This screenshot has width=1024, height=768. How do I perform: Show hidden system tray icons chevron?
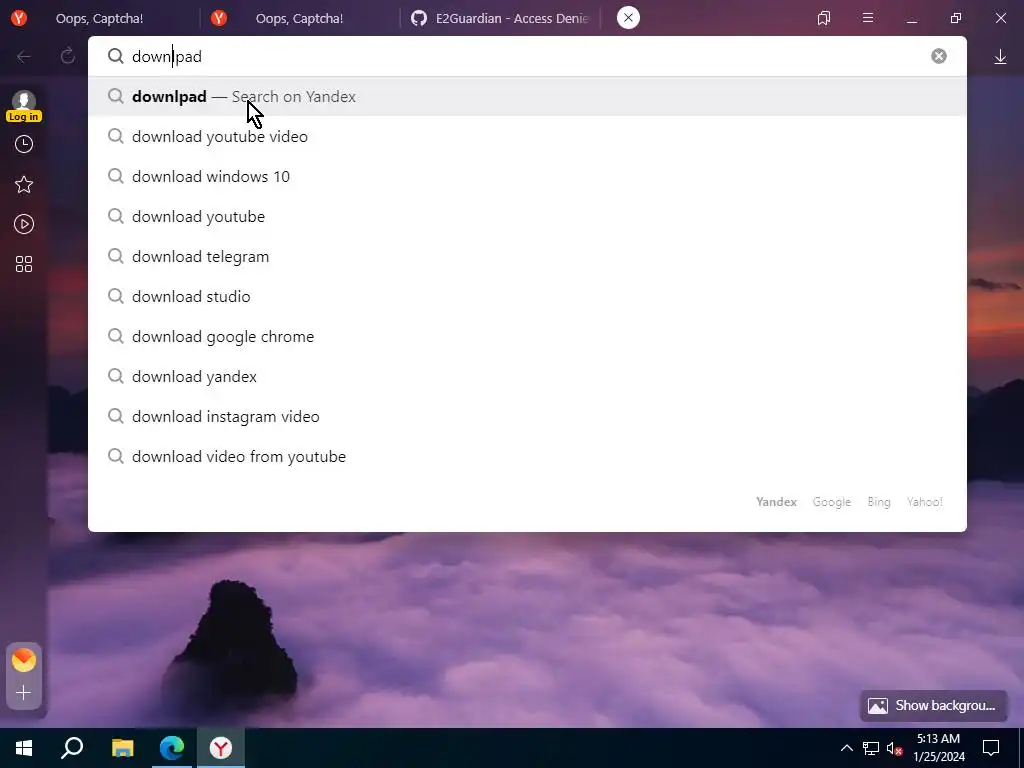click(x=846, y=748)
